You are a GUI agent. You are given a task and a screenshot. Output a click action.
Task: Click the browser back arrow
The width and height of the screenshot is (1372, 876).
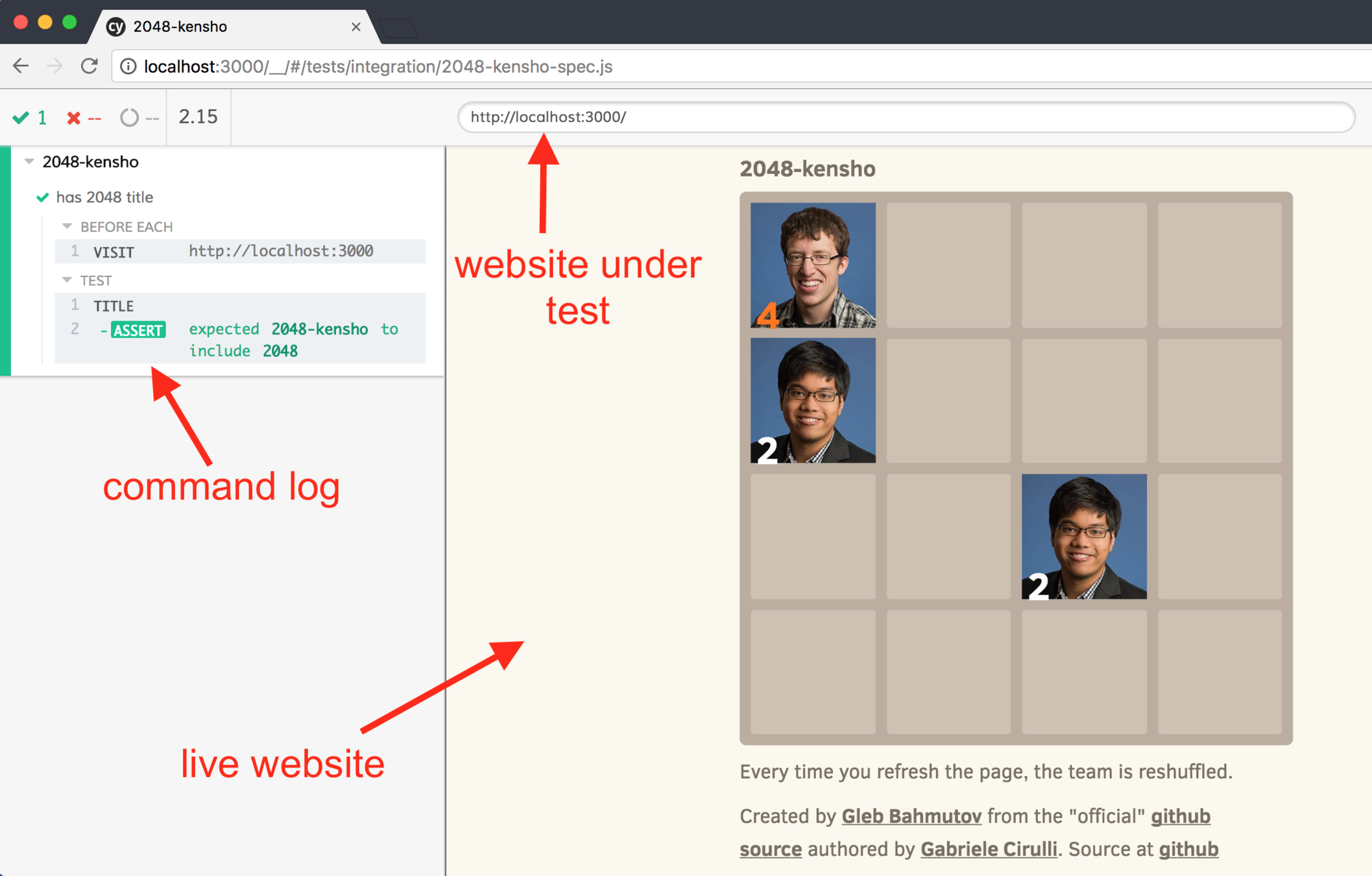[21, 66]
